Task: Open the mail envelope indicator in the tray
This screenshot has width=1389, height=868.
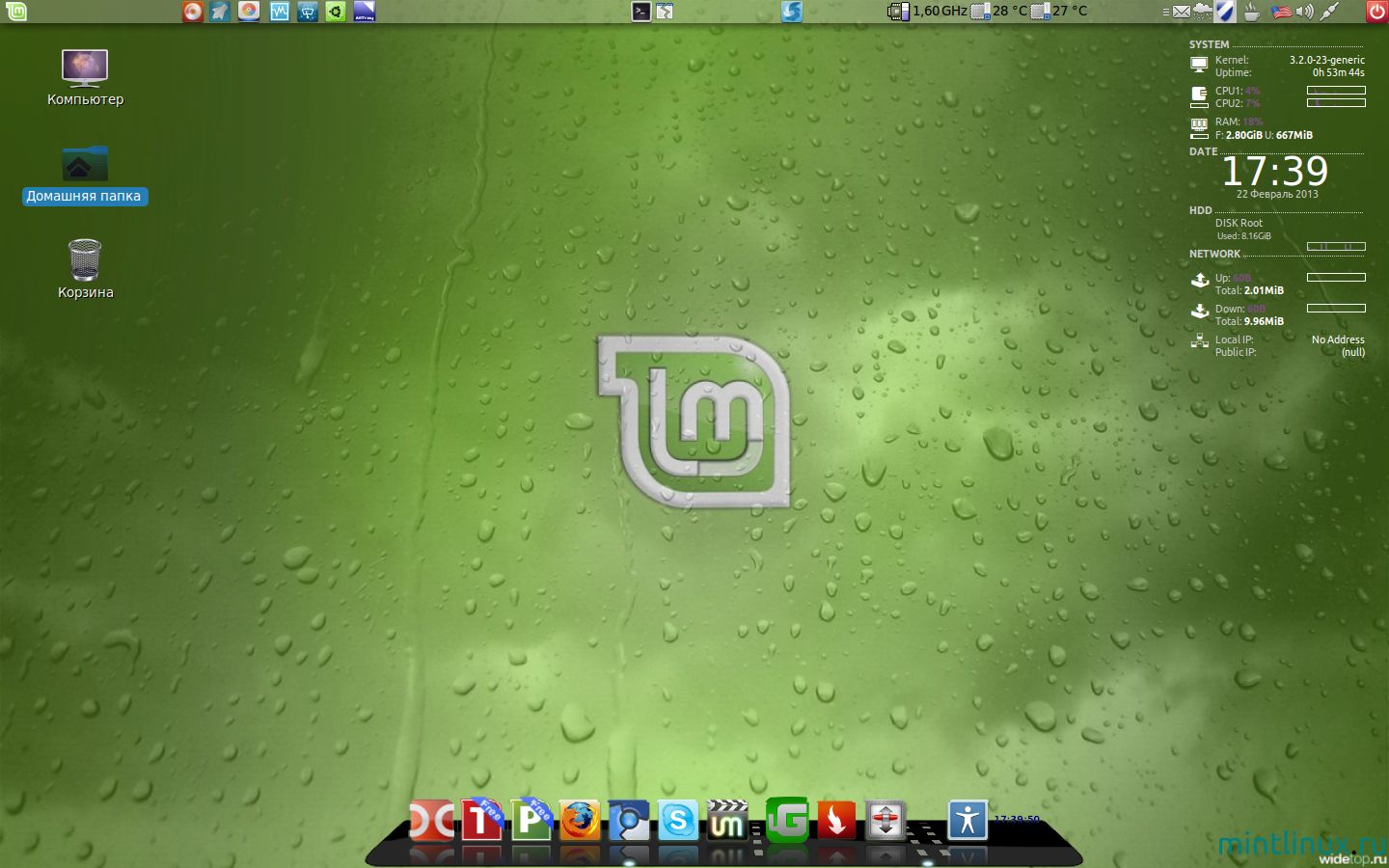Action: coord(1182,12)
